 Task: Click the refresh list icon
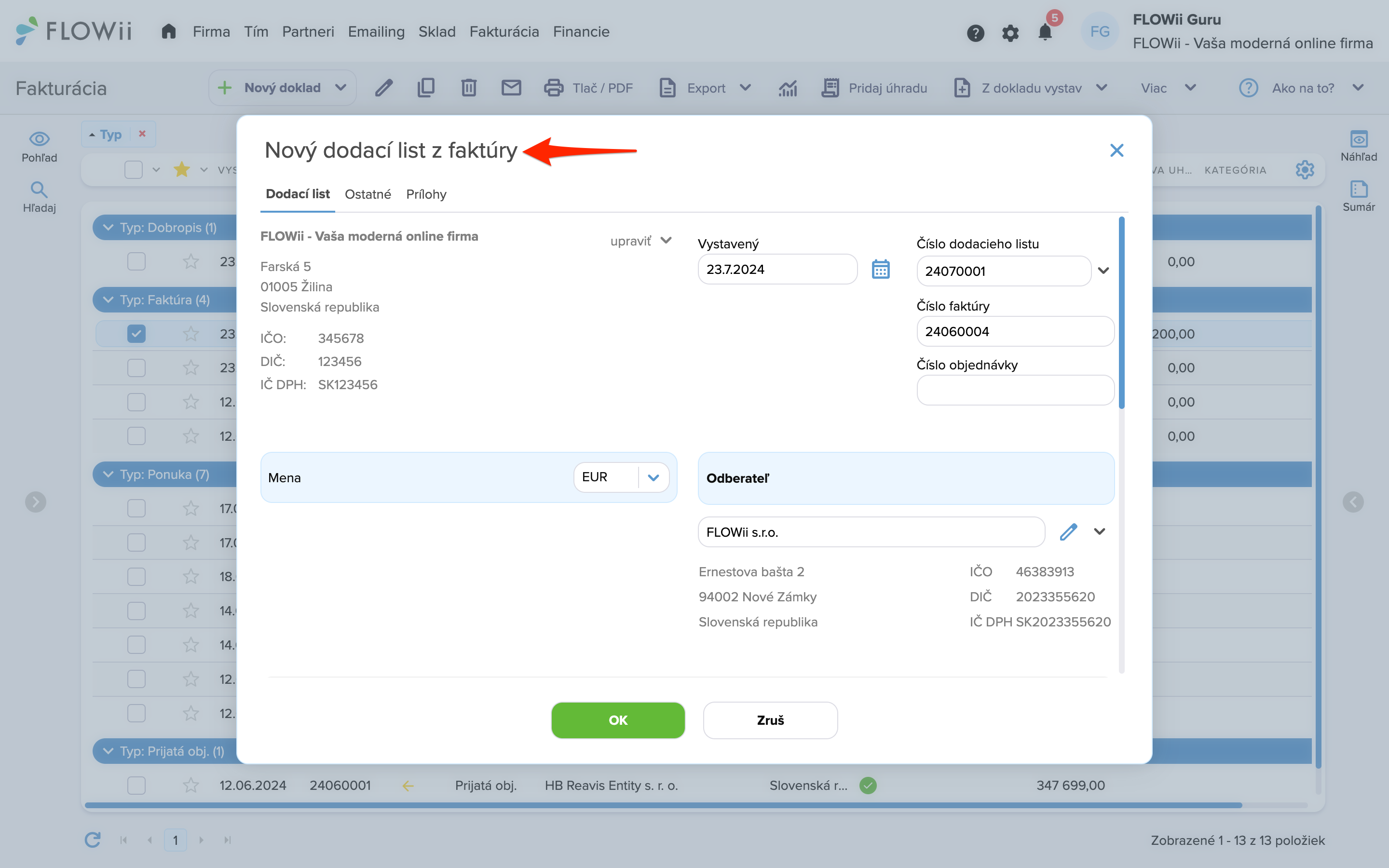93,840
